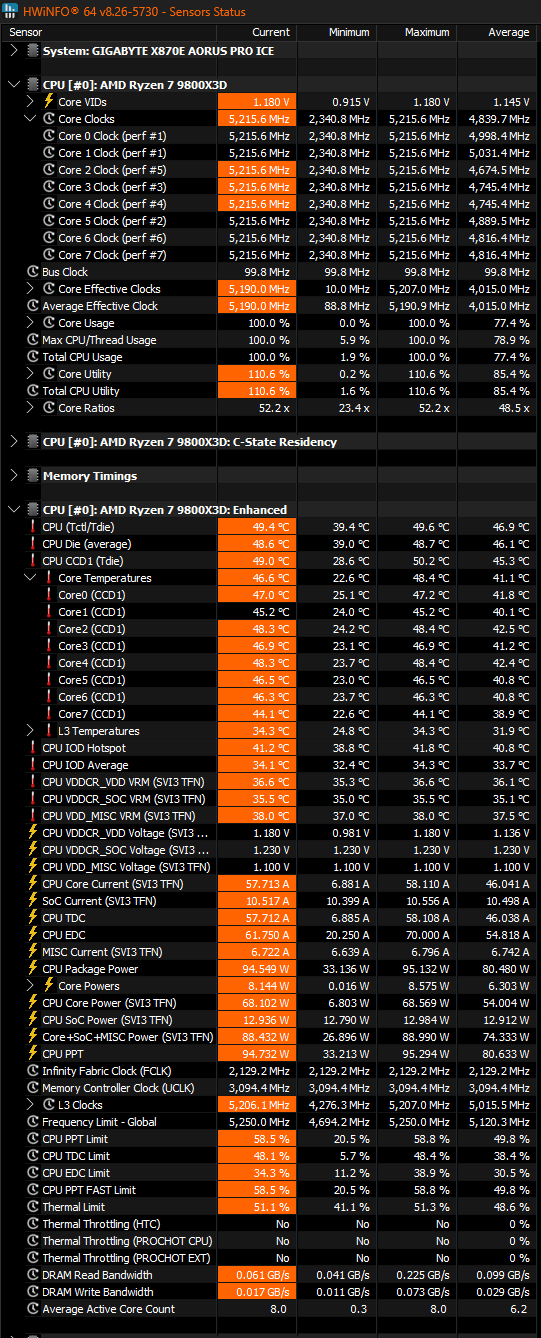Image resolution: width=541 pixels, height=1338 pixels.
Task: Select the CPU VDDCR_SOC VRM (SVI3 TFN) row
Action: pos(270,799)
